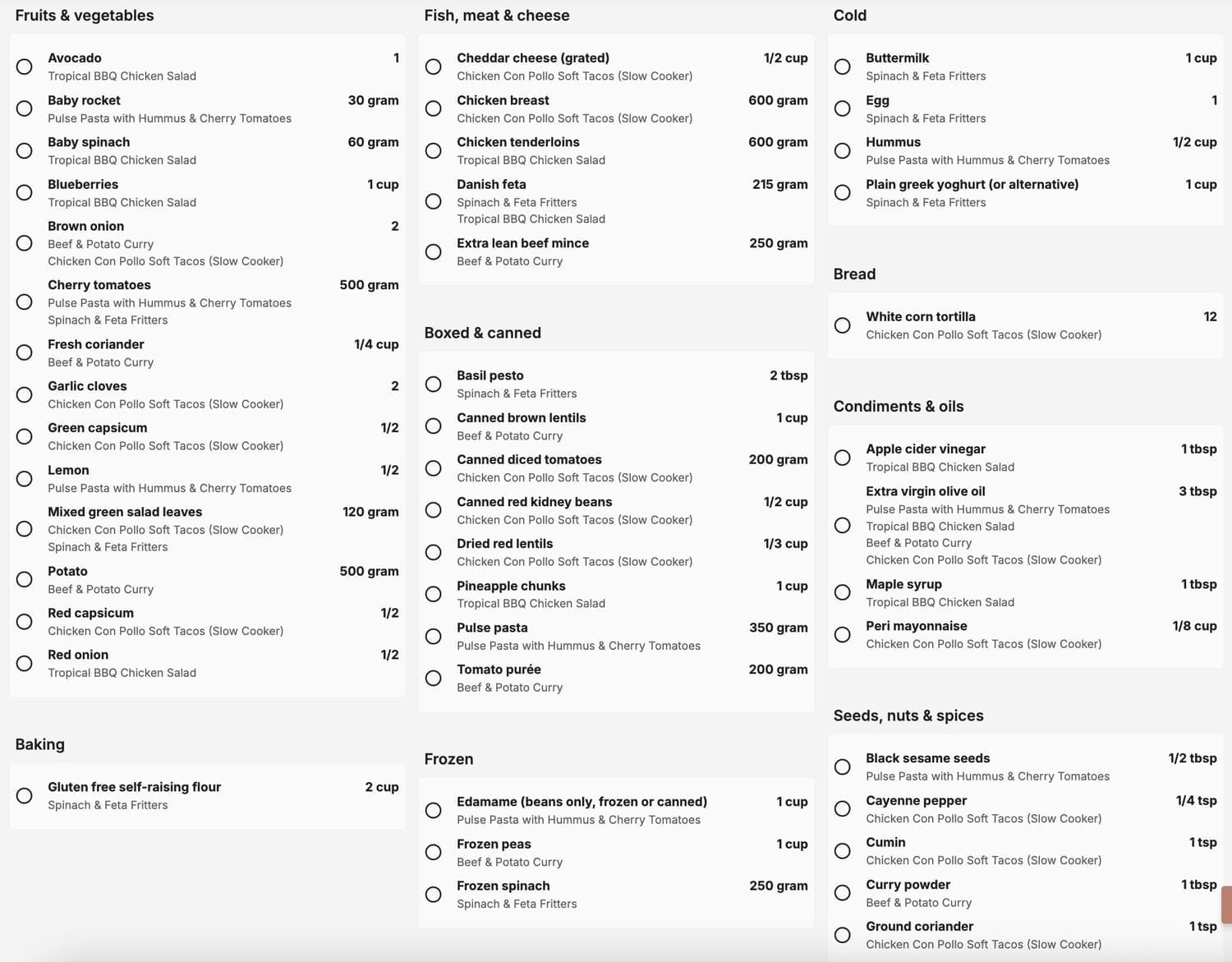The height and width of the screenshot is (962, 1232).
Task: Tick the Danish feta checkbox
Action: tap(434, 201)
